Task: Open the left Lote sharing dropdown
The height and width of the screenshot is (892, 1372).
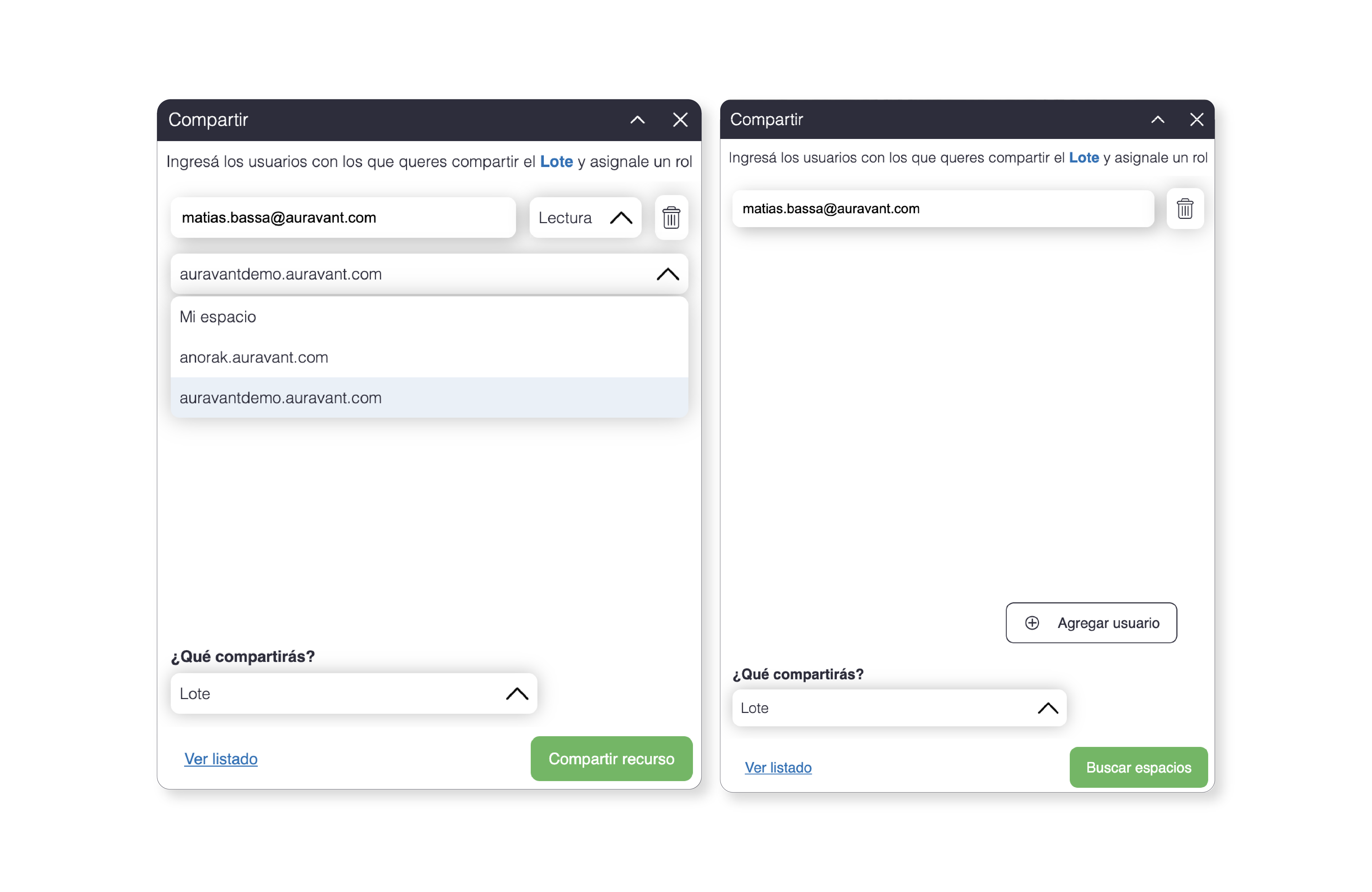Action: coord(354,693)
